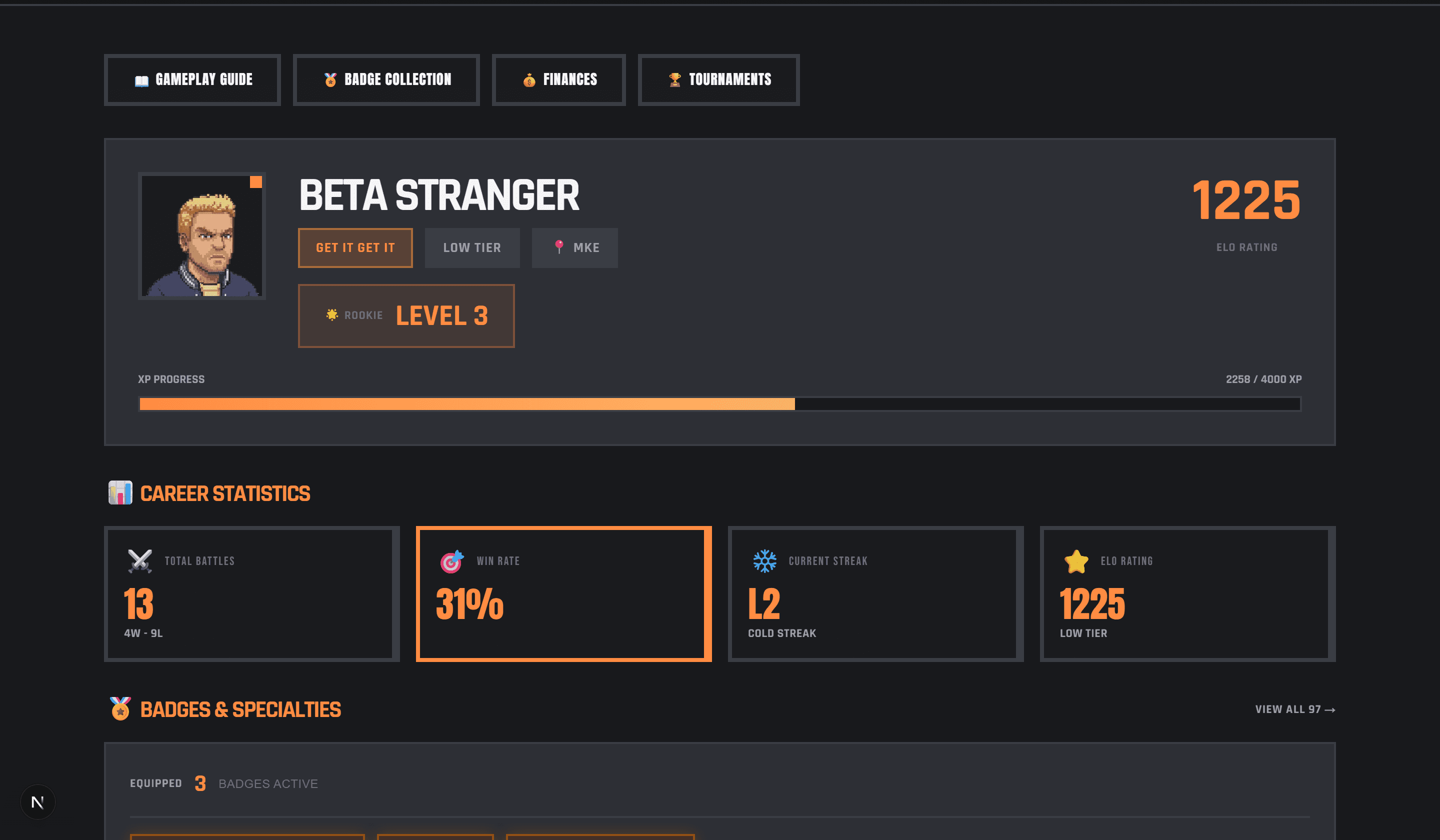Click the pin icon beside MKE
The image size is (1440, 840).
(x=559, y=247)
